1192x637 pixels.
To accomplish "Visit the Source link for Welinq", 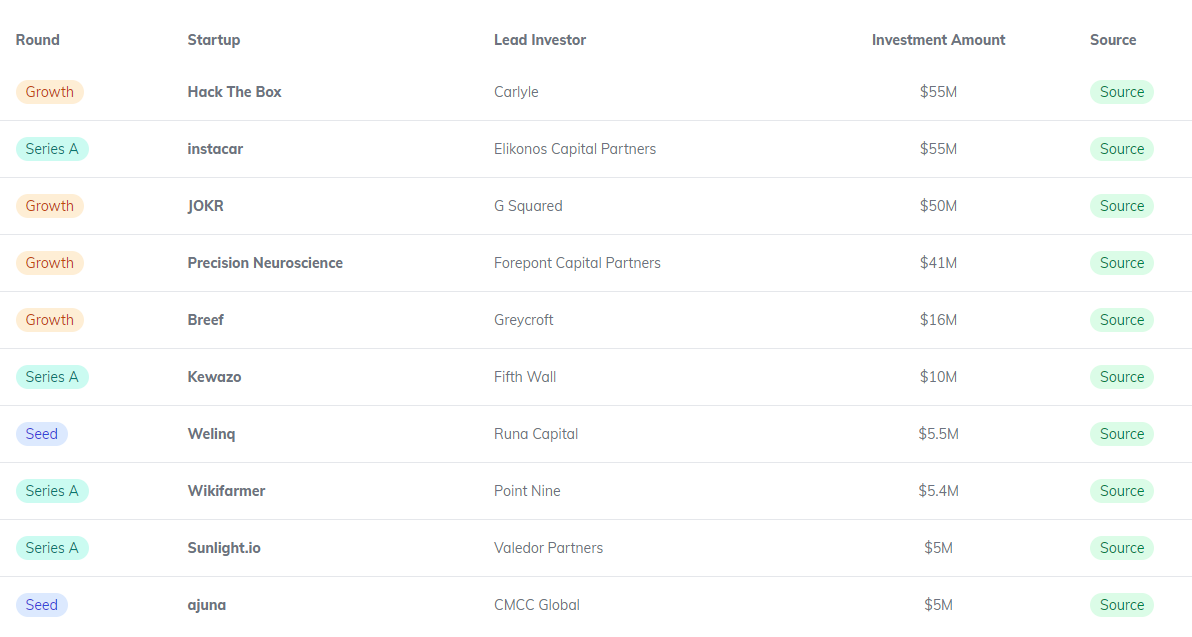I will coord(1121,434).
